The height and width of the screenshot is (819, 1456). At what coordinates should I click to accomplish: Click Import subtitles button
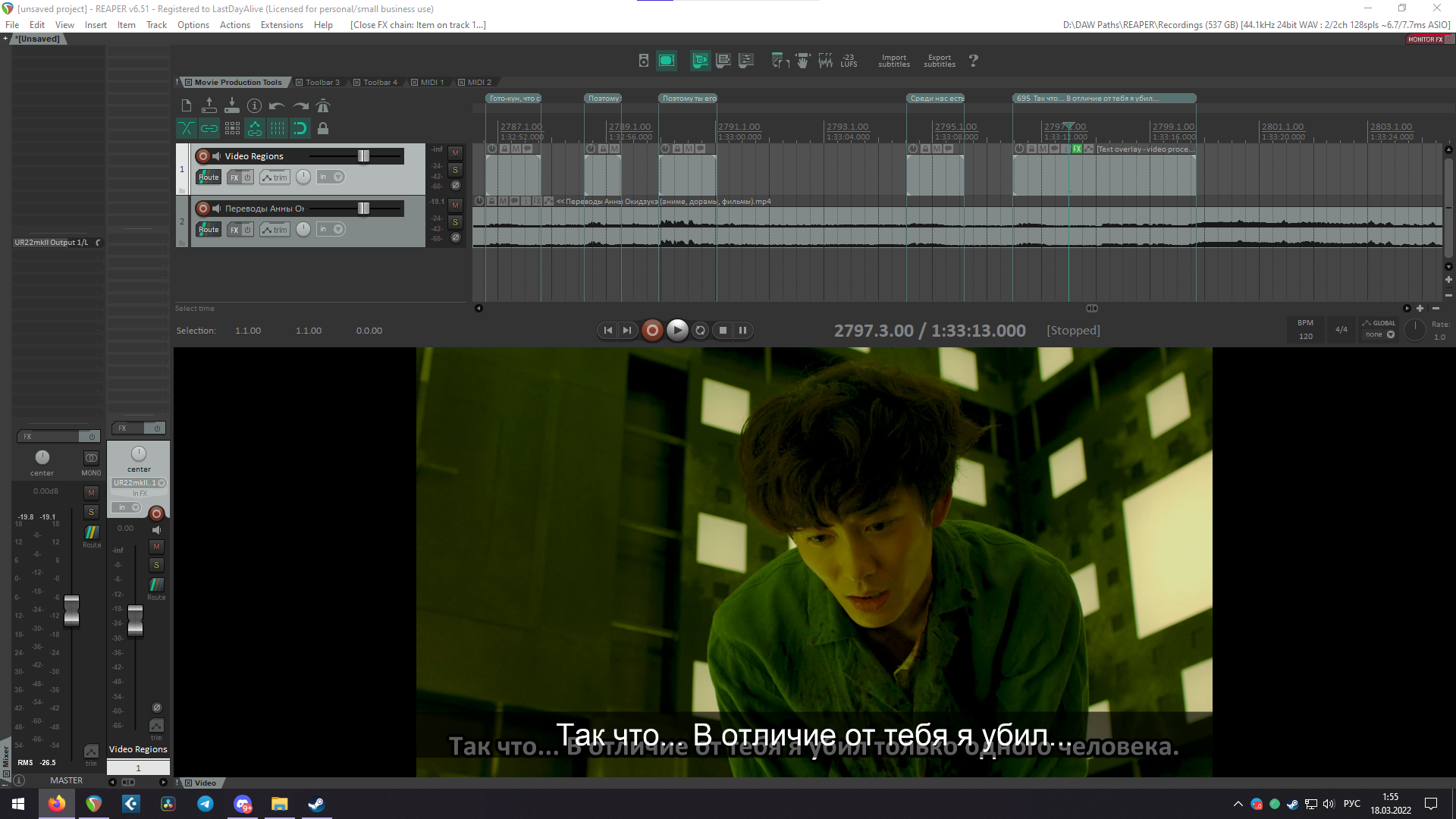point(894,61)
